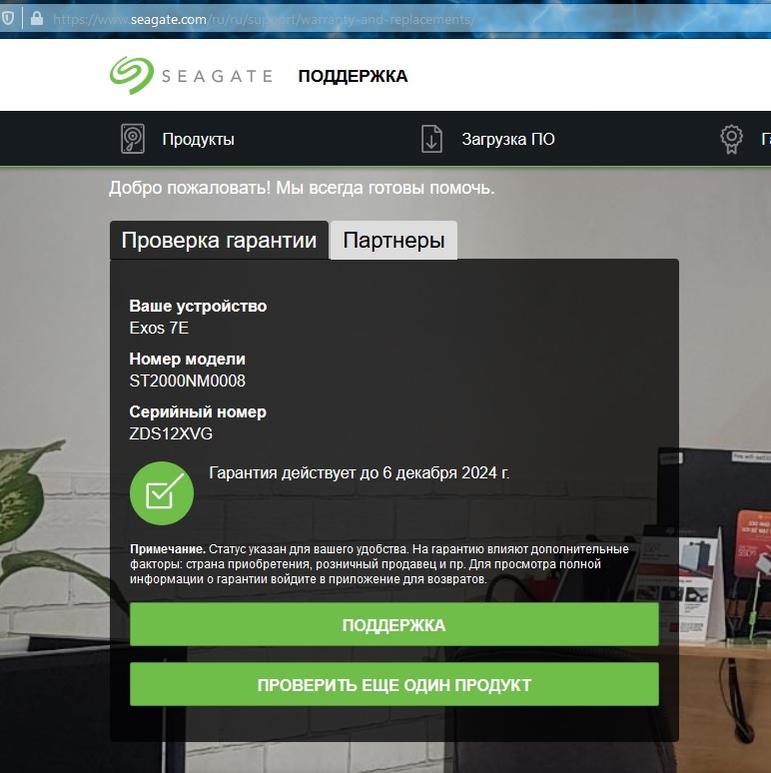Click ПРОВЕРИТЬ ЕЩЕ ОДИН ПРОДУКТ button

pos(394,684)
